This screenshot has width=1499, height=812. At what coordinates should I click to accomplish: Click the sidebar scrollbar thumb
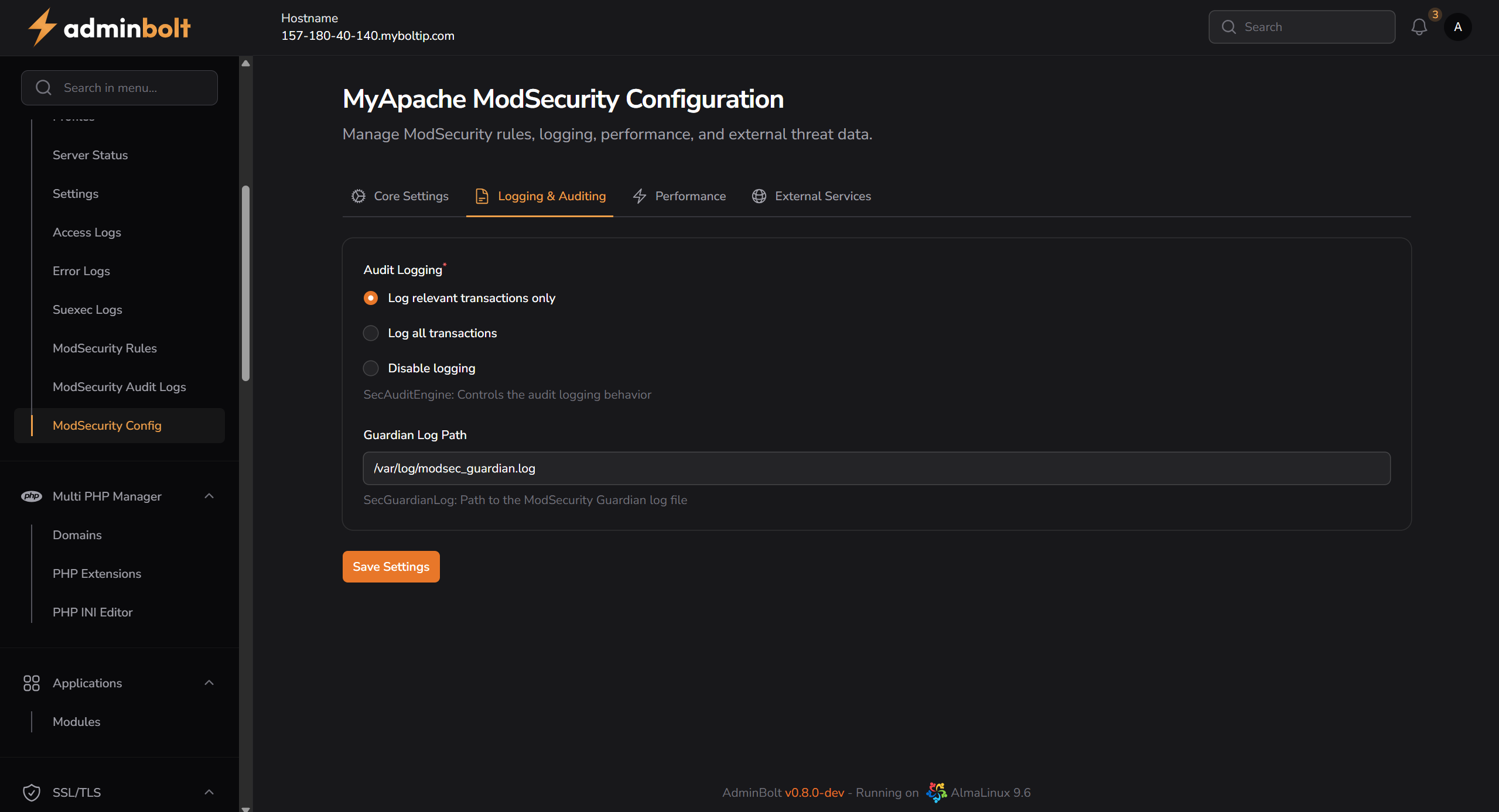point(246,284)
